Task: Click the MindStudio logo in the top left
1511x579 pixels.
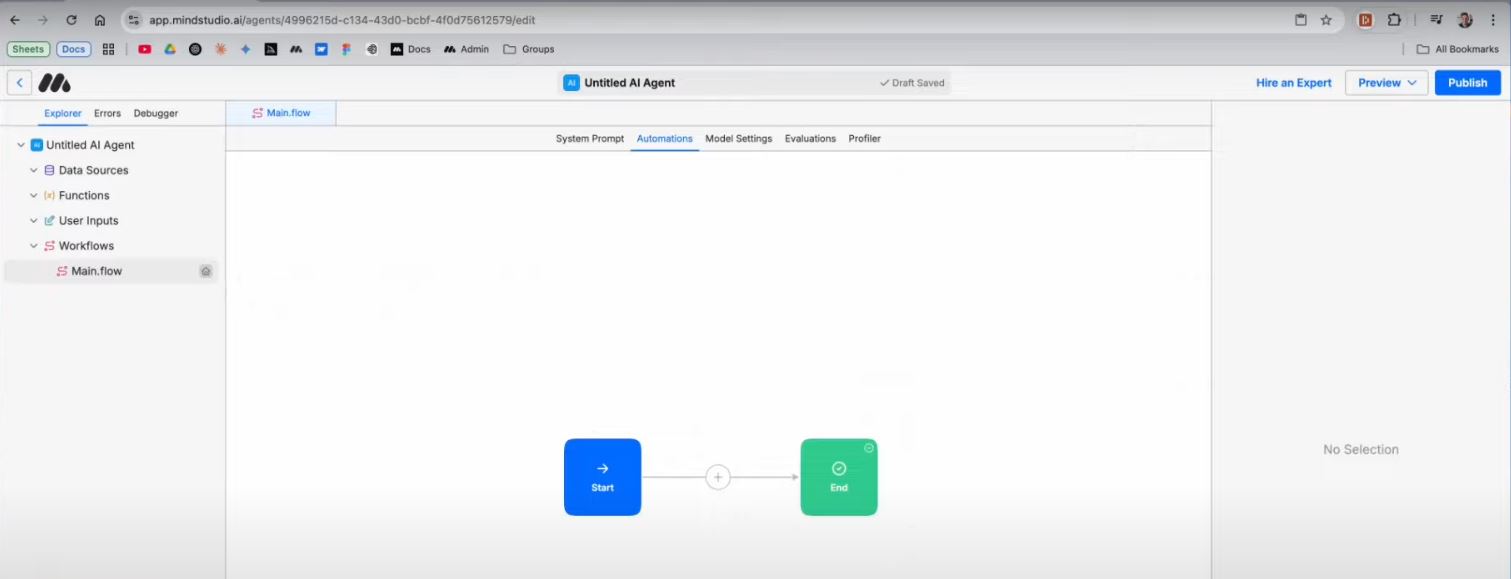Action: [x=54, y=83]
